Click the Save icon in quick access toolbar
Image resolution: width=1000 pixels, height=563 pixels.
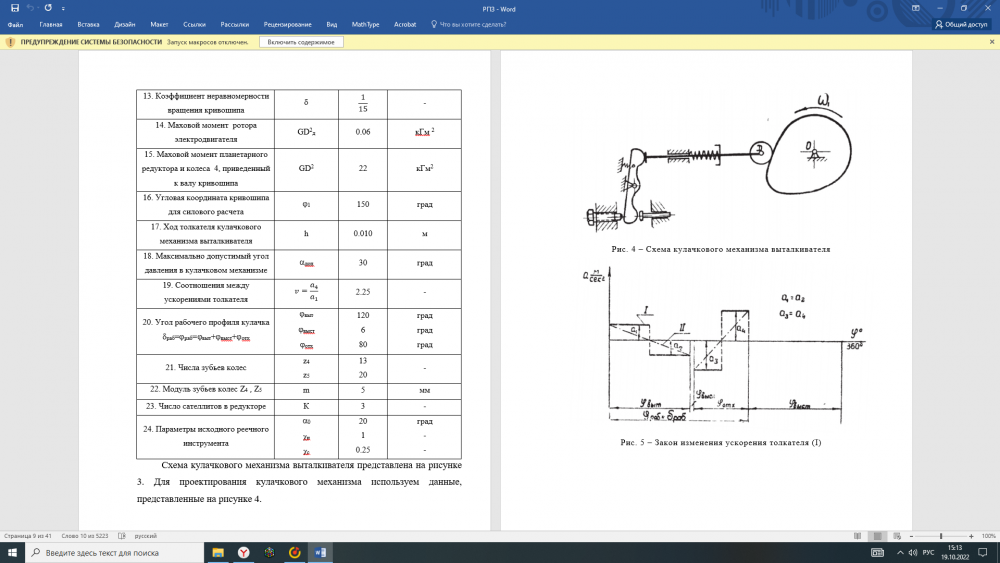click(14, 8)
